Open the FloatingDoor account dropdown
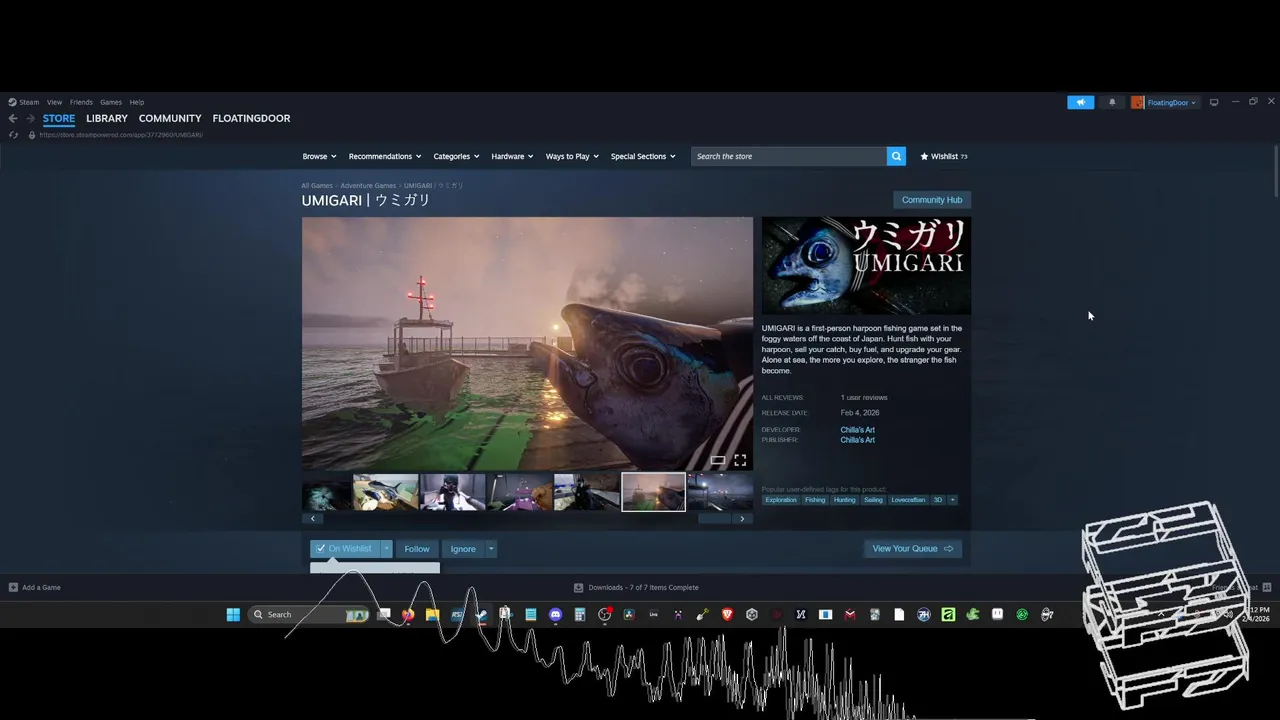This screenshot has height=720, width=1280. (x=1171, y=102)
